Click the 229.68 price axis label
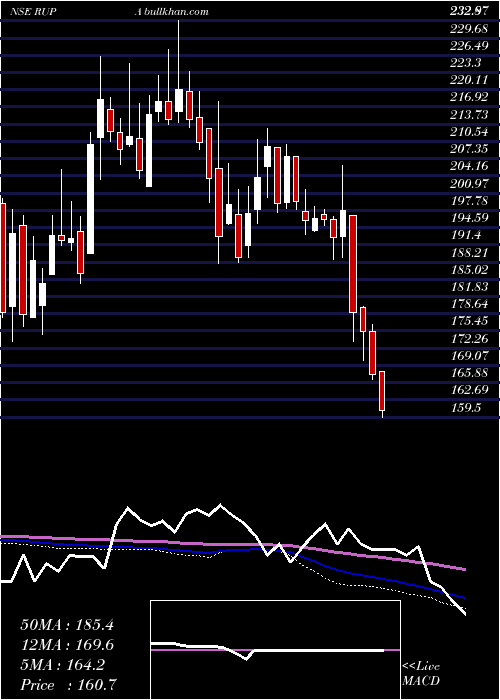This screenshot has height=700, width=500. click(x=469, y=29)
